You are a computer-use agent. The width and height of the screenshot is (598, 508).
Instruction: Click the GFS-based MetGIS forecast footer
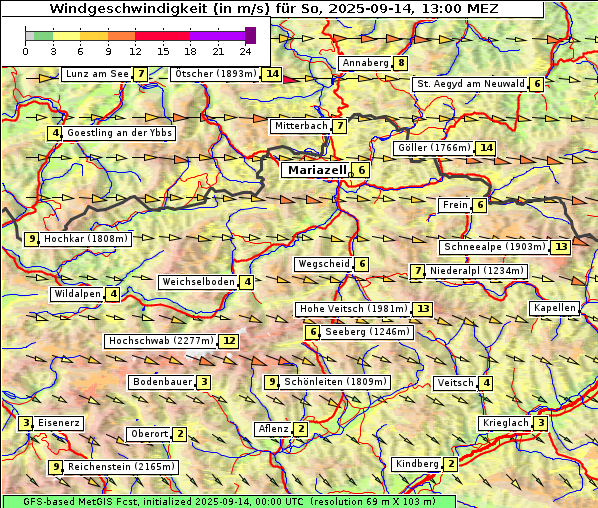(229, 502)
